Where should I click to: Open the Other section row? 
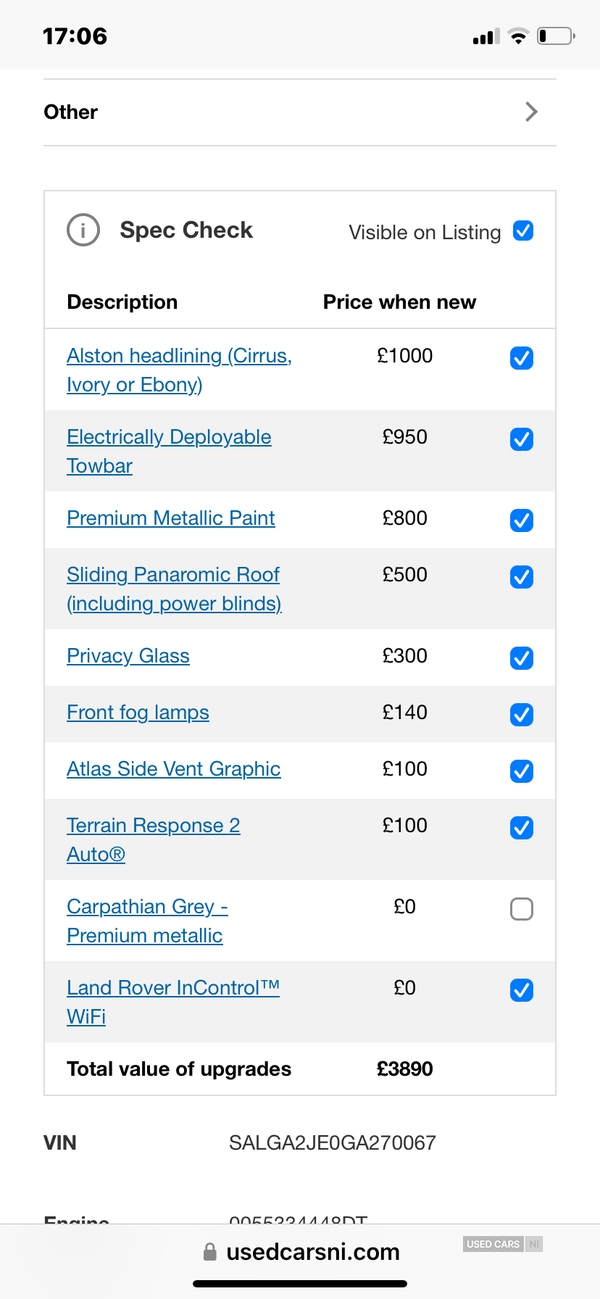coord(300,112)
